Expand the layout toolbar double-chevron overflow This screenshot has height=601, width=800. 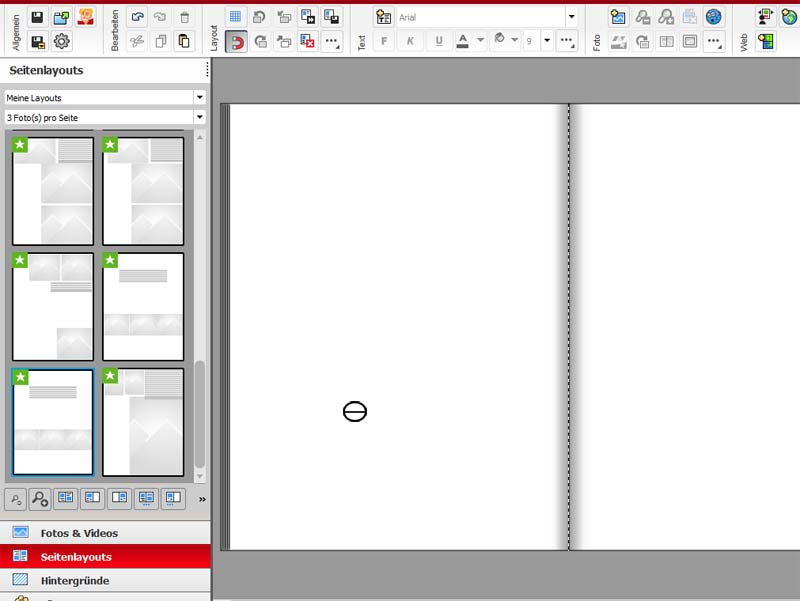click(202, 499)
